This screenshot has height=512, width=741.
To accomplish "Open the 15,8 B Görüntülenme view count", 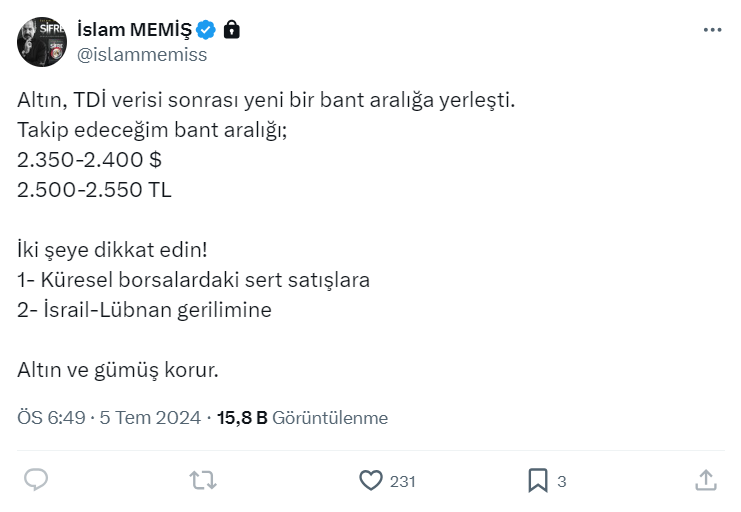I will click(303, 418).
